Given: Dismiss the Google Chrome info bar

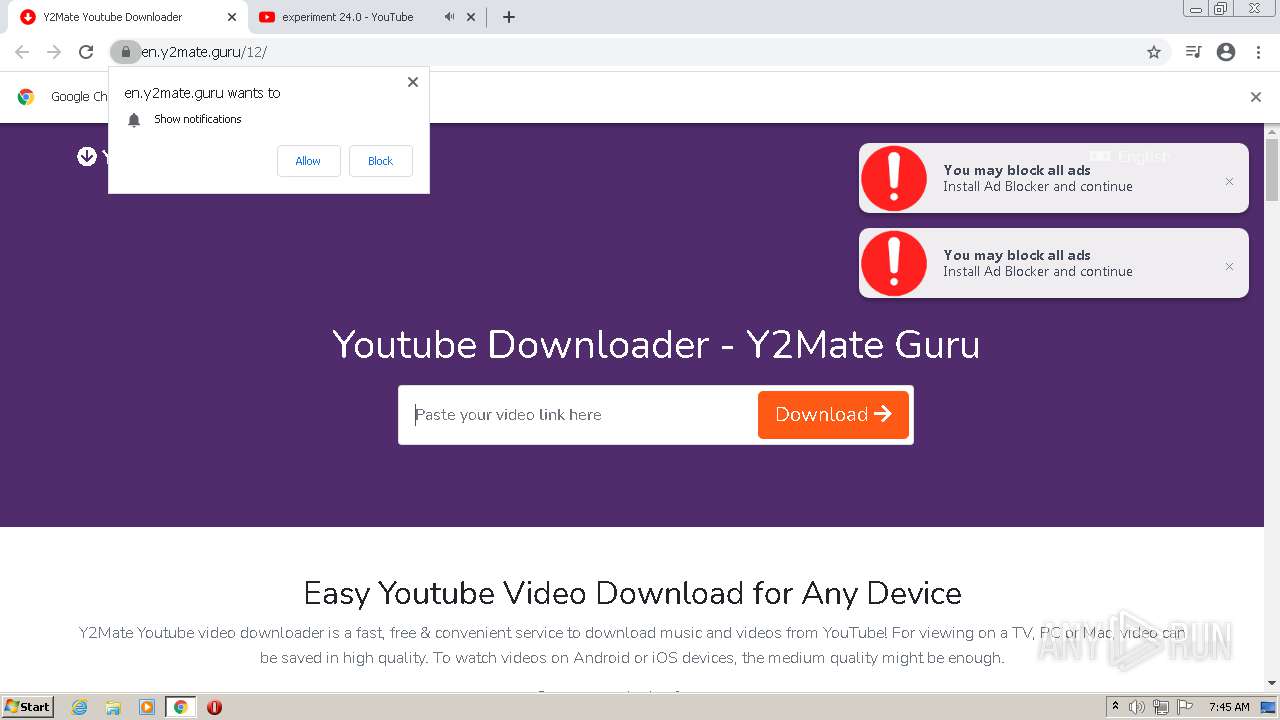Looking at the screenshot, I should coord(1255,97).
